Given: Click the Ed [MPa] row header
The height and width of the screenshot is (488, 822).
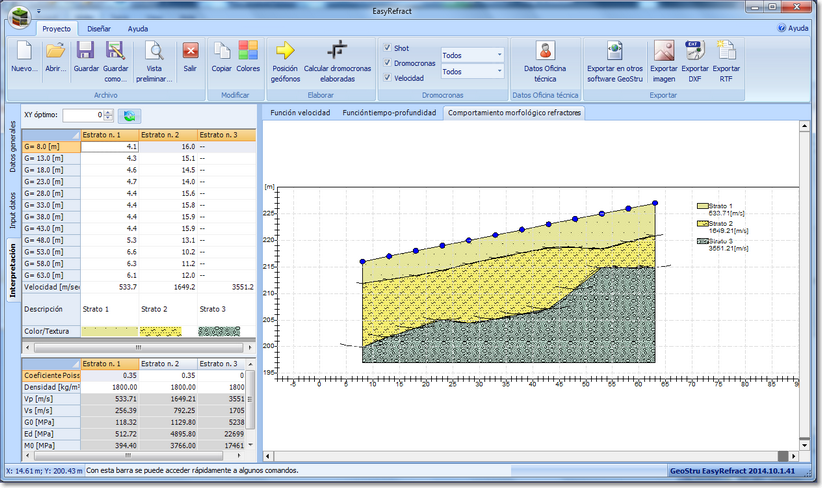Looking at the screenshot, I should click(x=51, y=434).
